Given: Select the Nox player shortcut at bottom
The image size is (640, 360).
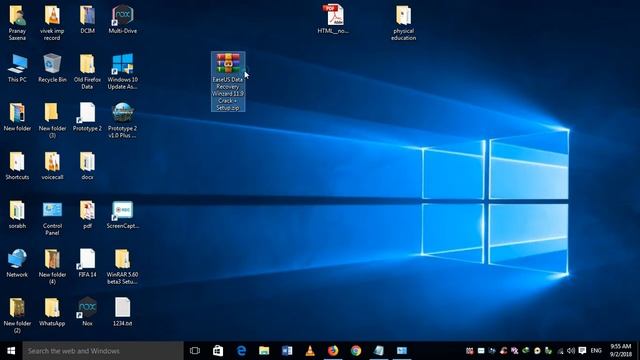Looking at the screenshot, I should pyautogui.click(x=87, y=312).
